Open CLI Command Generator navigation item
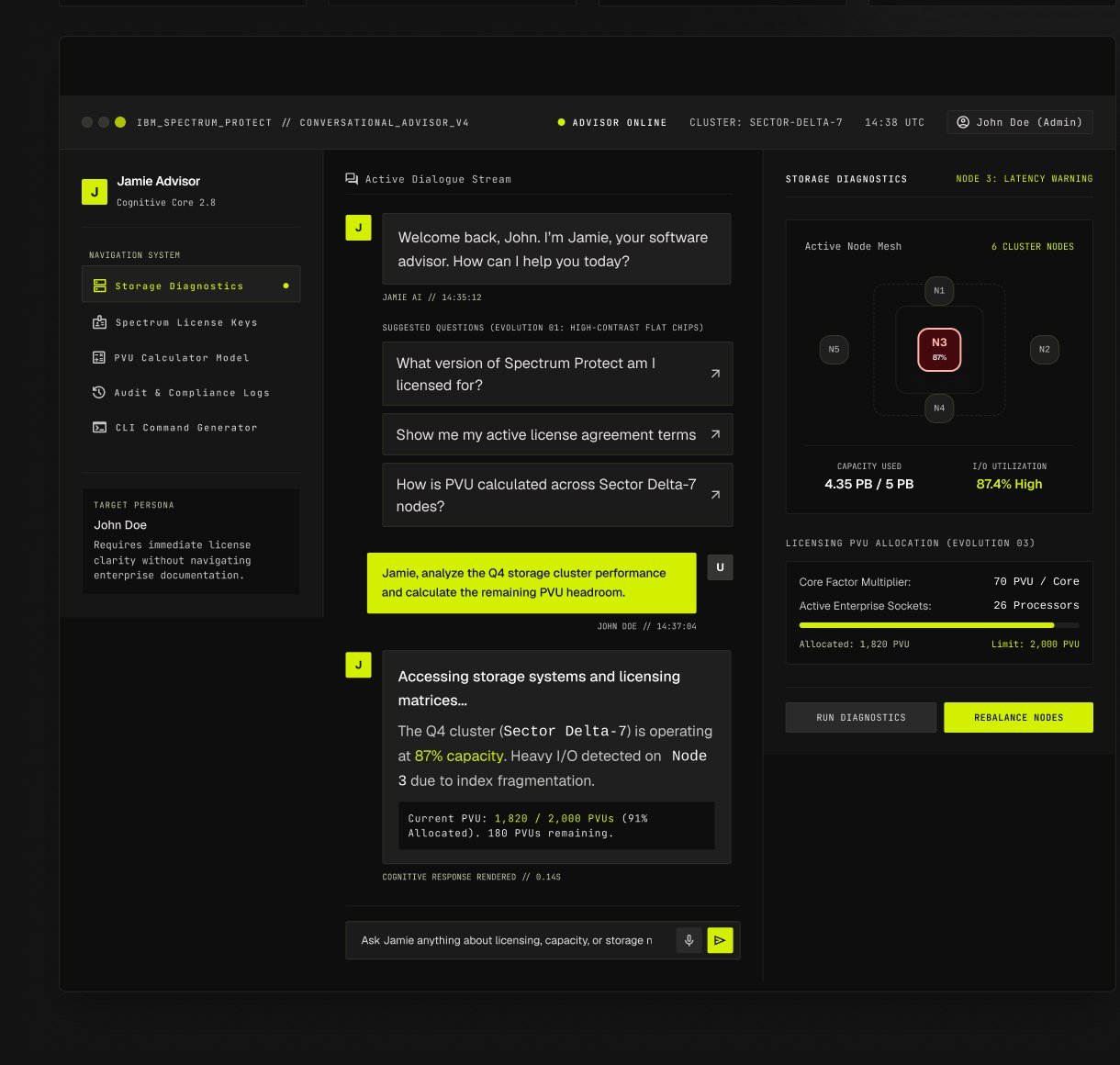Image resolution: width=1120 pixels, height=1065 pixels. [191, 427]
